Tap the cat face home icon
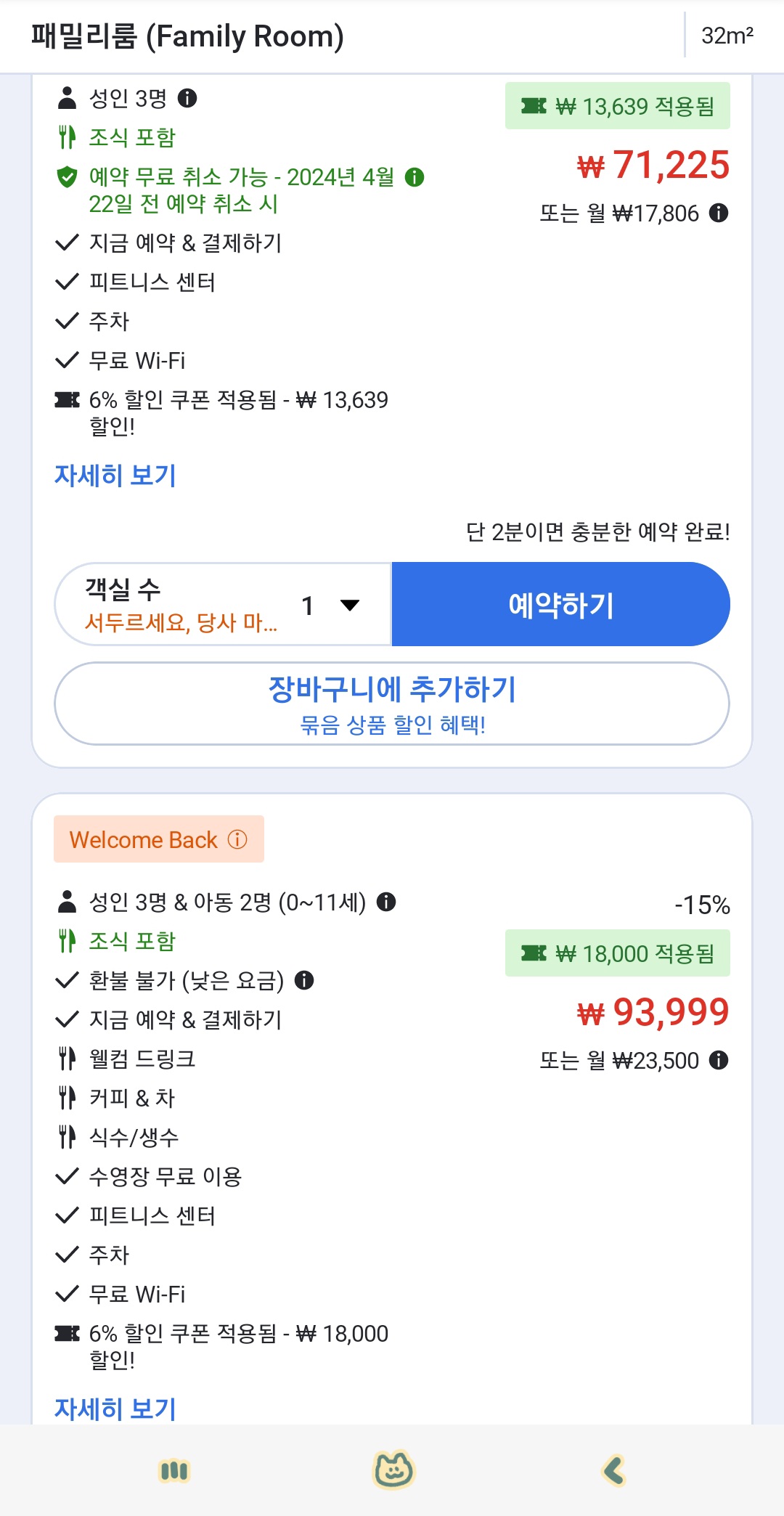 click(393, 1470)
